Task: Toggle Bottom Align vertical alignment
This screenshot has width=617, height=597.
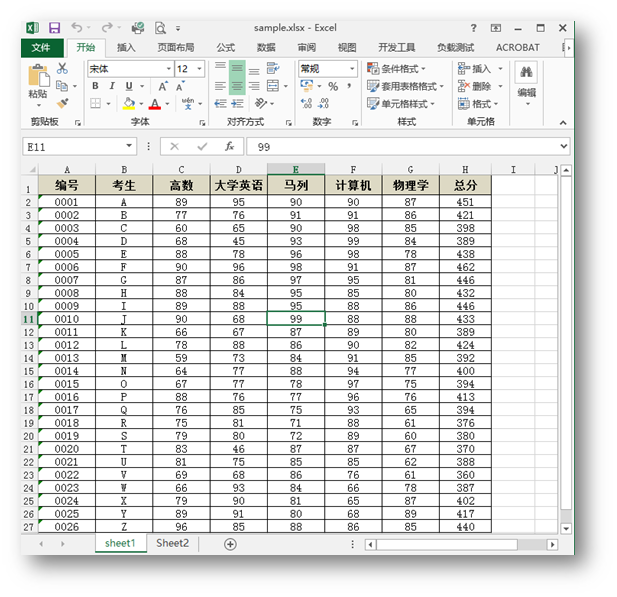Action: coord(254,71)
